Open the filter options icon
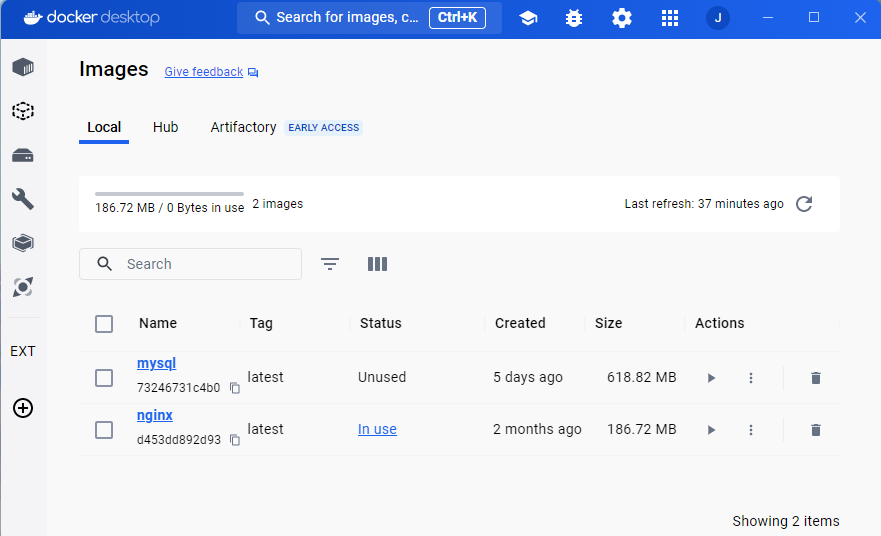Image resolution: width=881 pixels, height=536 pixels. click(330, 264)
